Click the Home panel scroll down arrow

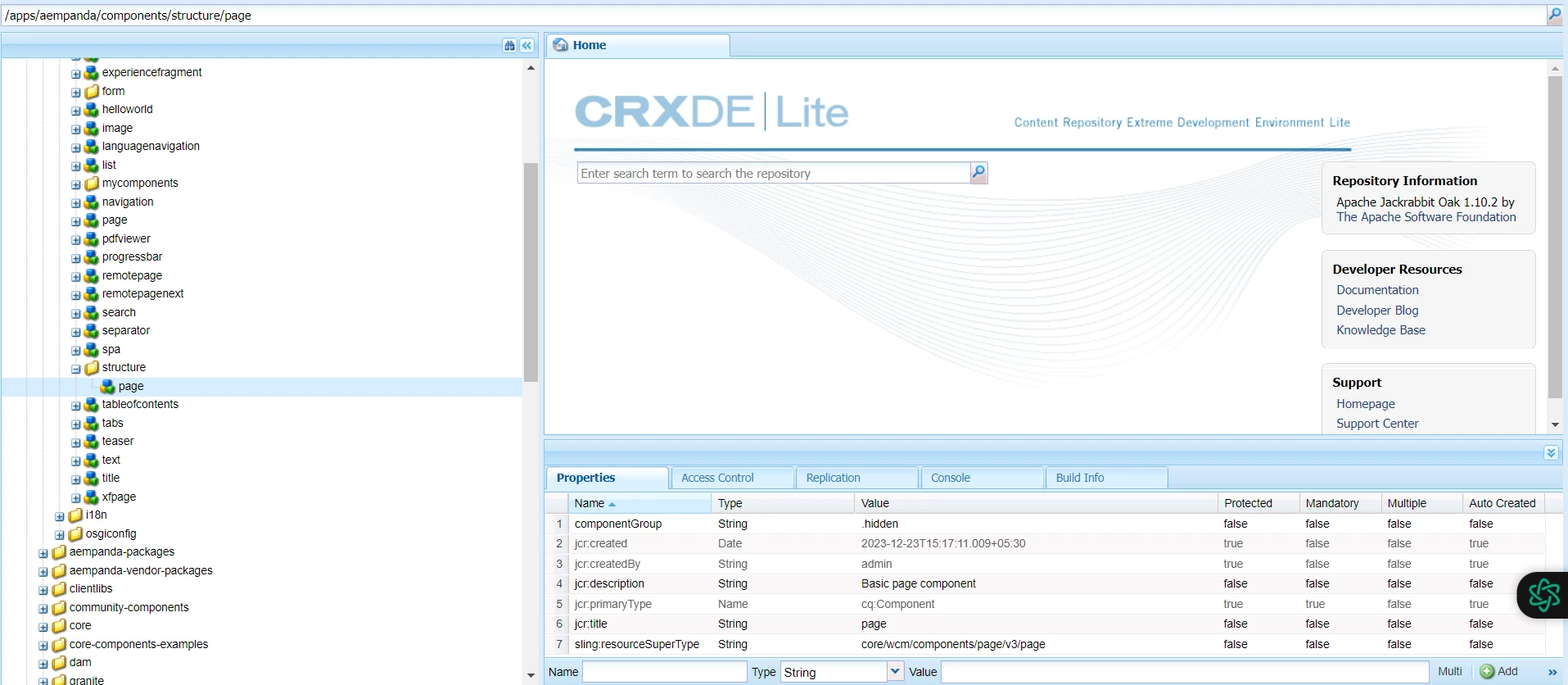coord(1555,424)
